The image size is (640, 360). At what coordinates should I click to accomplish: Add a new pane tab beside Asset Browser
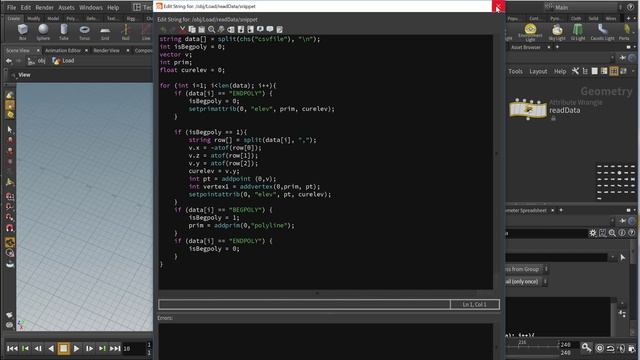[557, 47]
